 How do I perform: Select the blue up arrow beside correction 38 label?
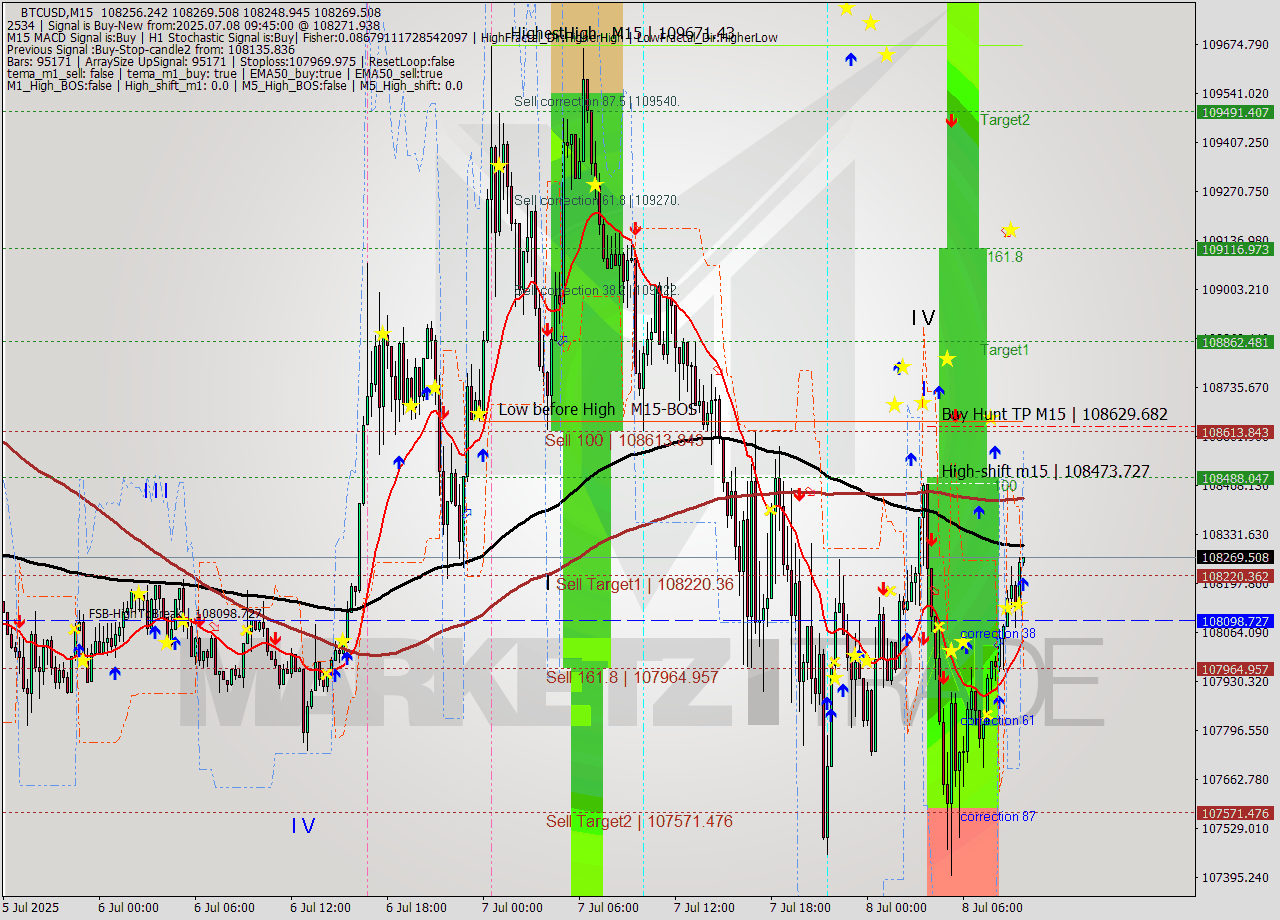pyautogui.click(x=967, y=647)
